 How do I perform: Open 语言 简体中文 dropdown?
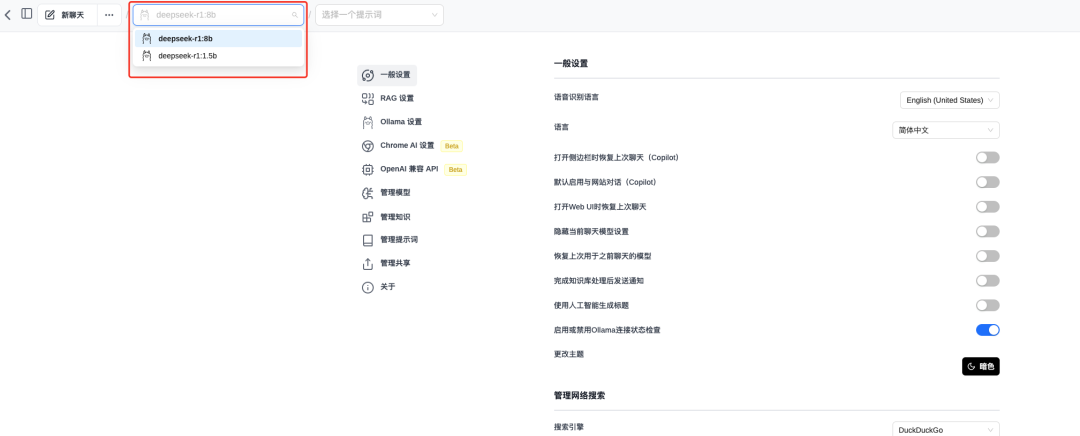945,129
